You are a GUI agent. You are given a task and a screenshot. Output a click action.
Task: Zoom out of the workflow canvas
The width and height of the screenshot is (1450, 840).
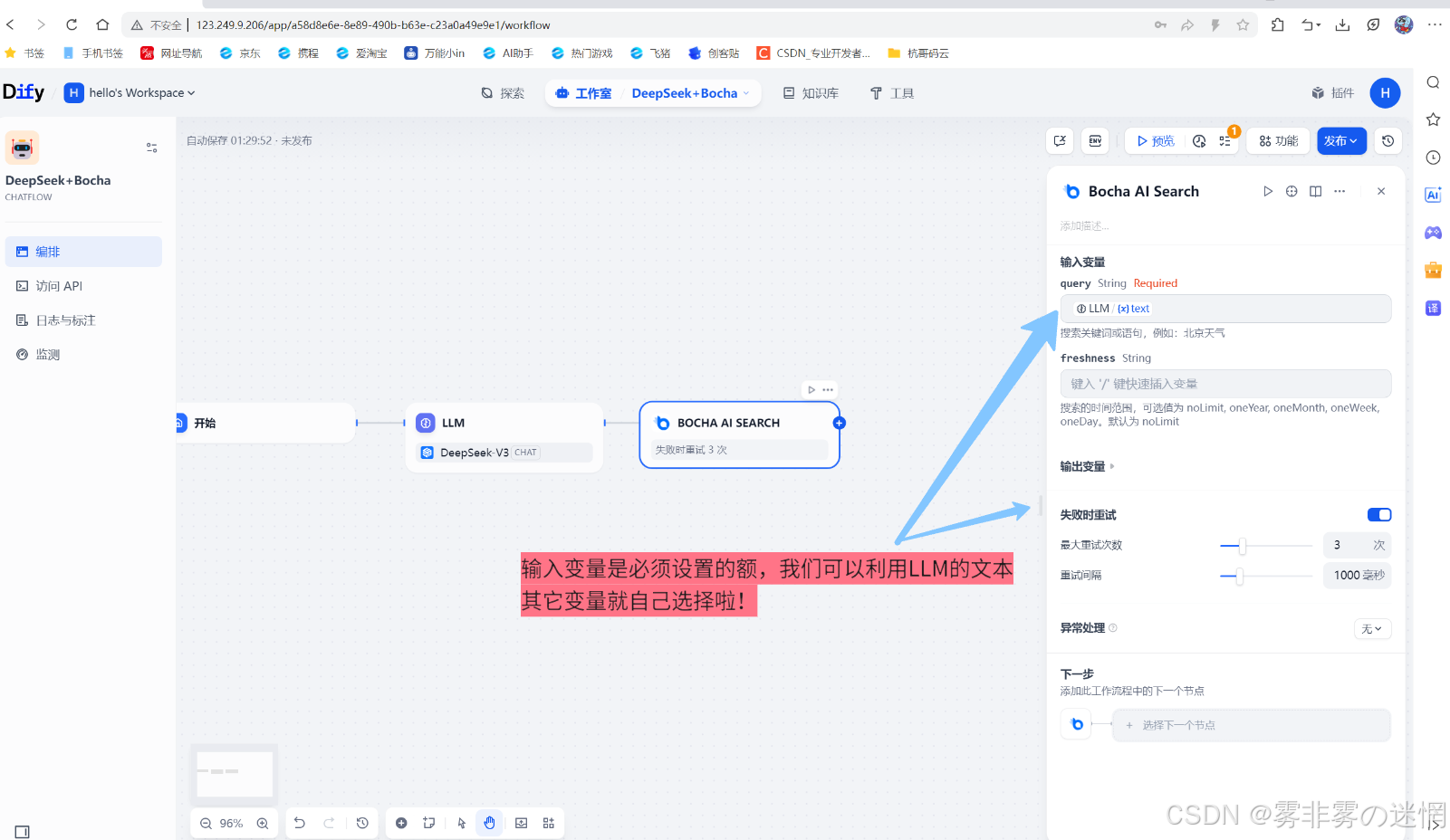pyautogui.click(x=206, y=823)
